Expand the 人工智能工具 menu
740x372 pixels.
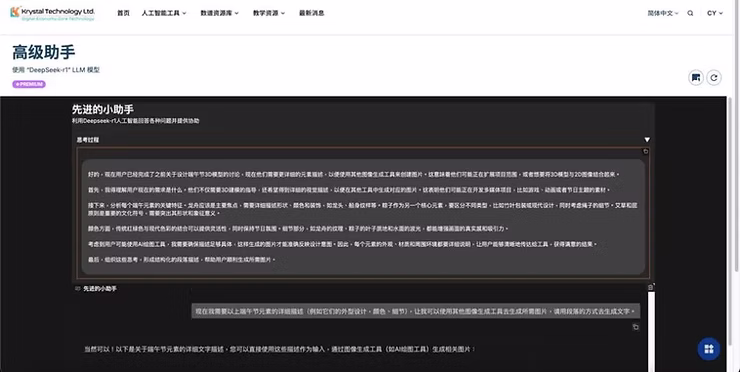click(164, 13)
